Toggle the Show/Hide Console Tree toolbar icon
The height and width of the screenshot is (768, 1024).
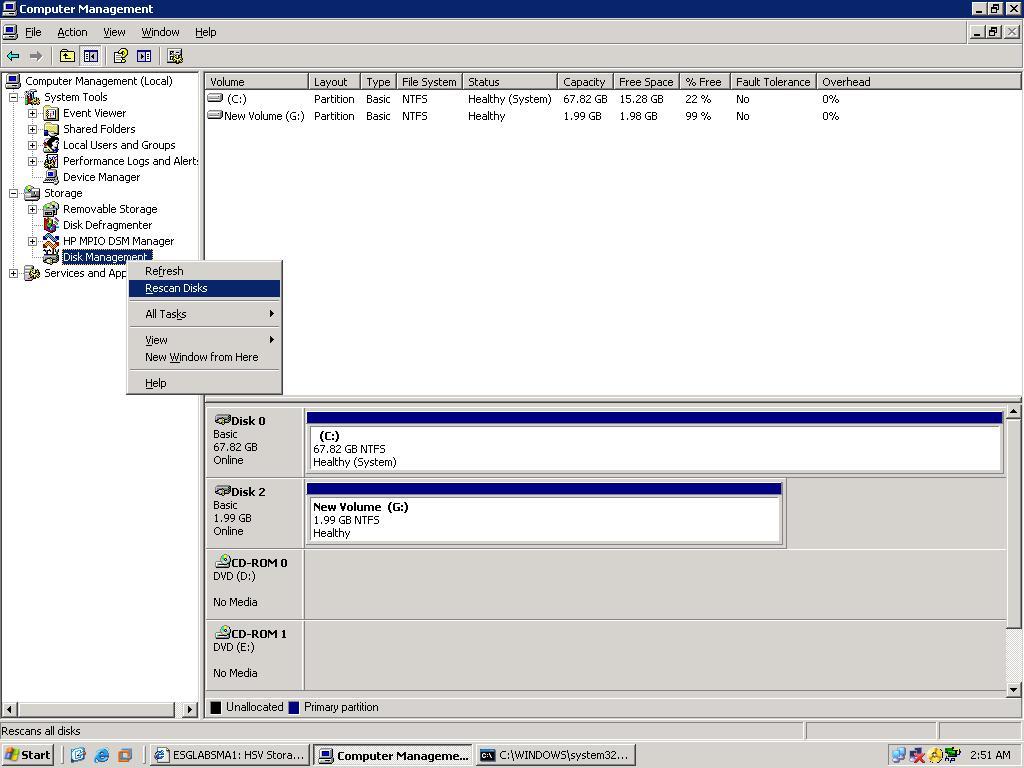point(91,56)
